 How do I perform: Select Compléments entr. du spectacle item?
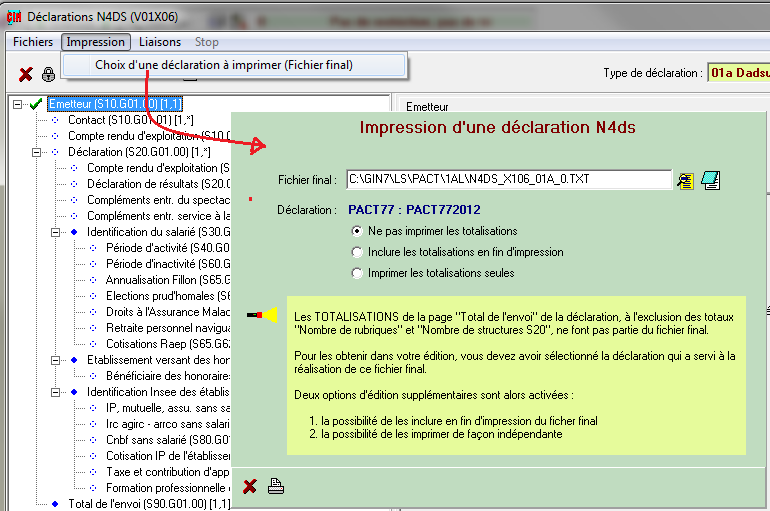158,200
